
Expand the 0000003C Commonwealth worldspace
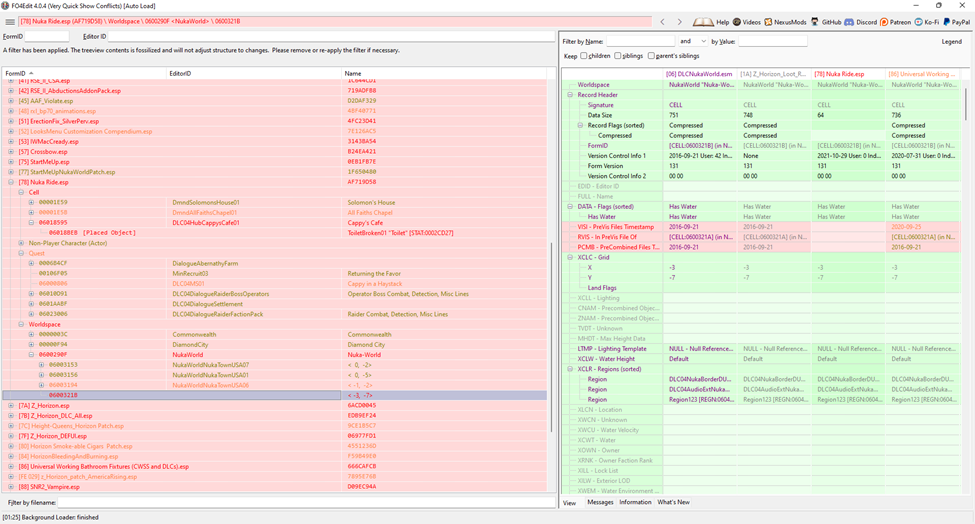[31, 334]
